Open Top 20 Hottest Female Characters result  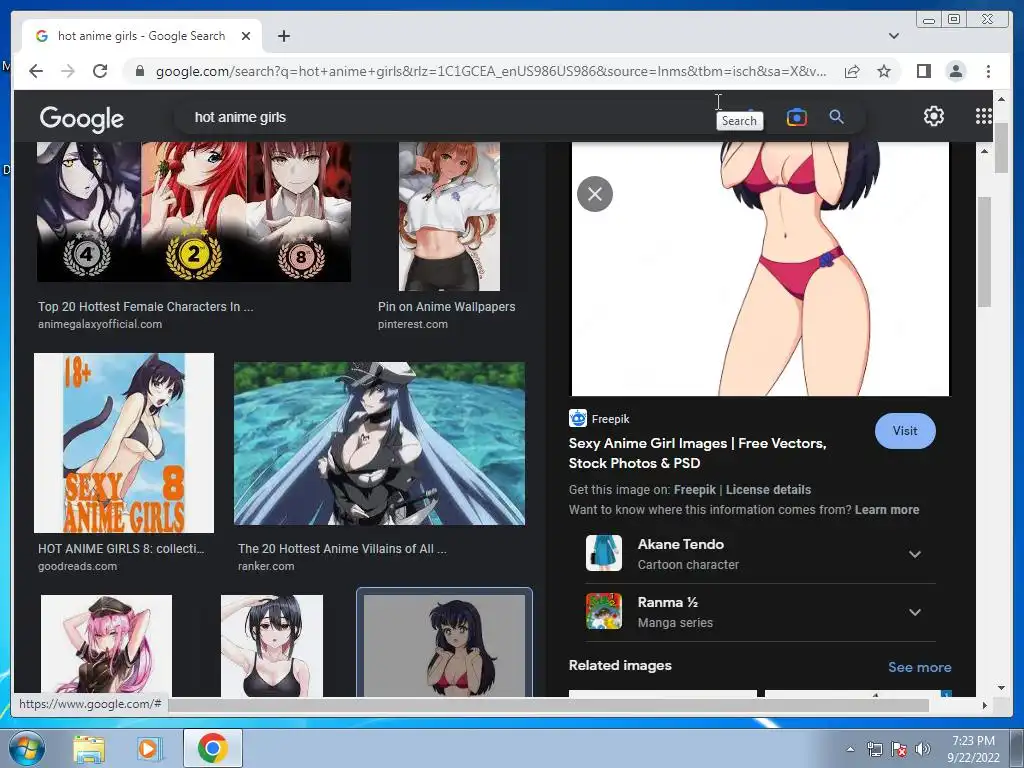click(193, 212)
